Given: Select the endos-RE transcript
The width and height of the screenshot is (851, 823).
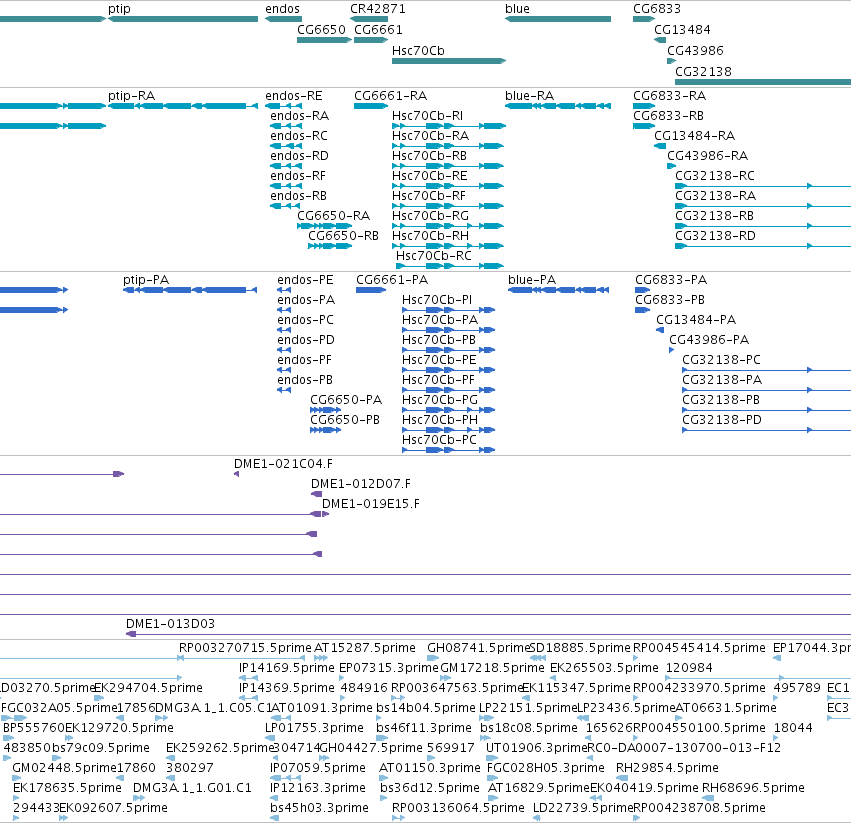Looking at the screenshot, I should (x=283, y=106).
